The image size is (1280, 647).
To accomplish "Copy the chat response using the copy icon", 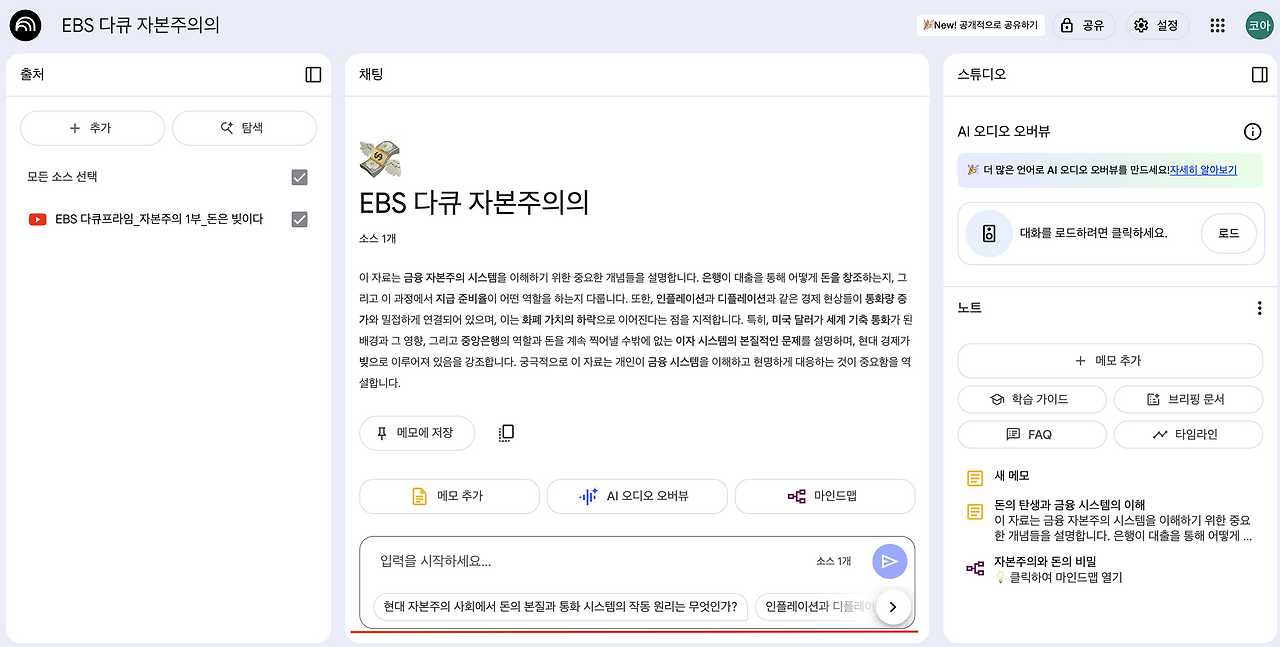I will 506,431.
